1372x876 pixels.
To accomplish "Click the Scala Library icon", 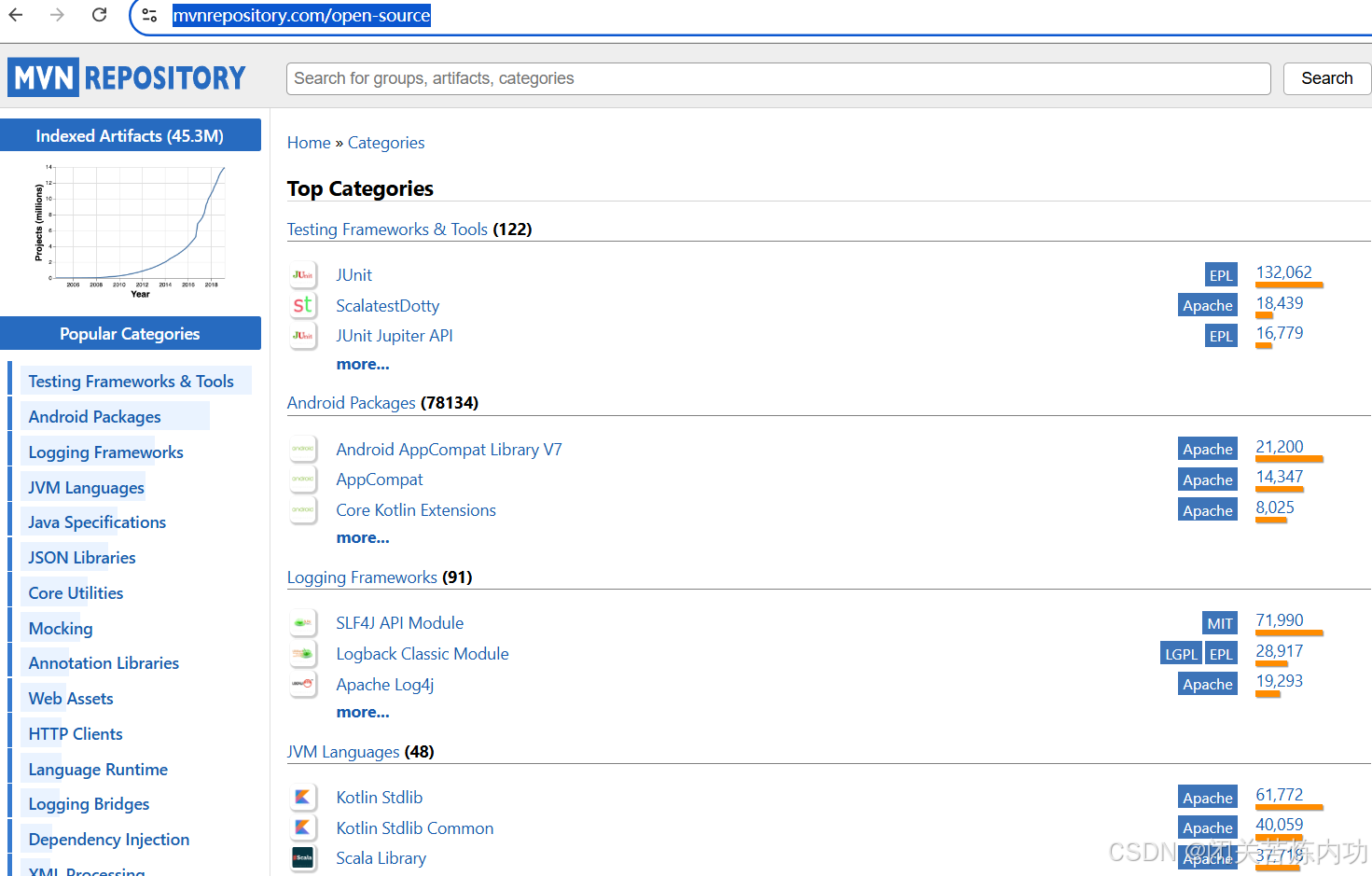I will point(303,858).
